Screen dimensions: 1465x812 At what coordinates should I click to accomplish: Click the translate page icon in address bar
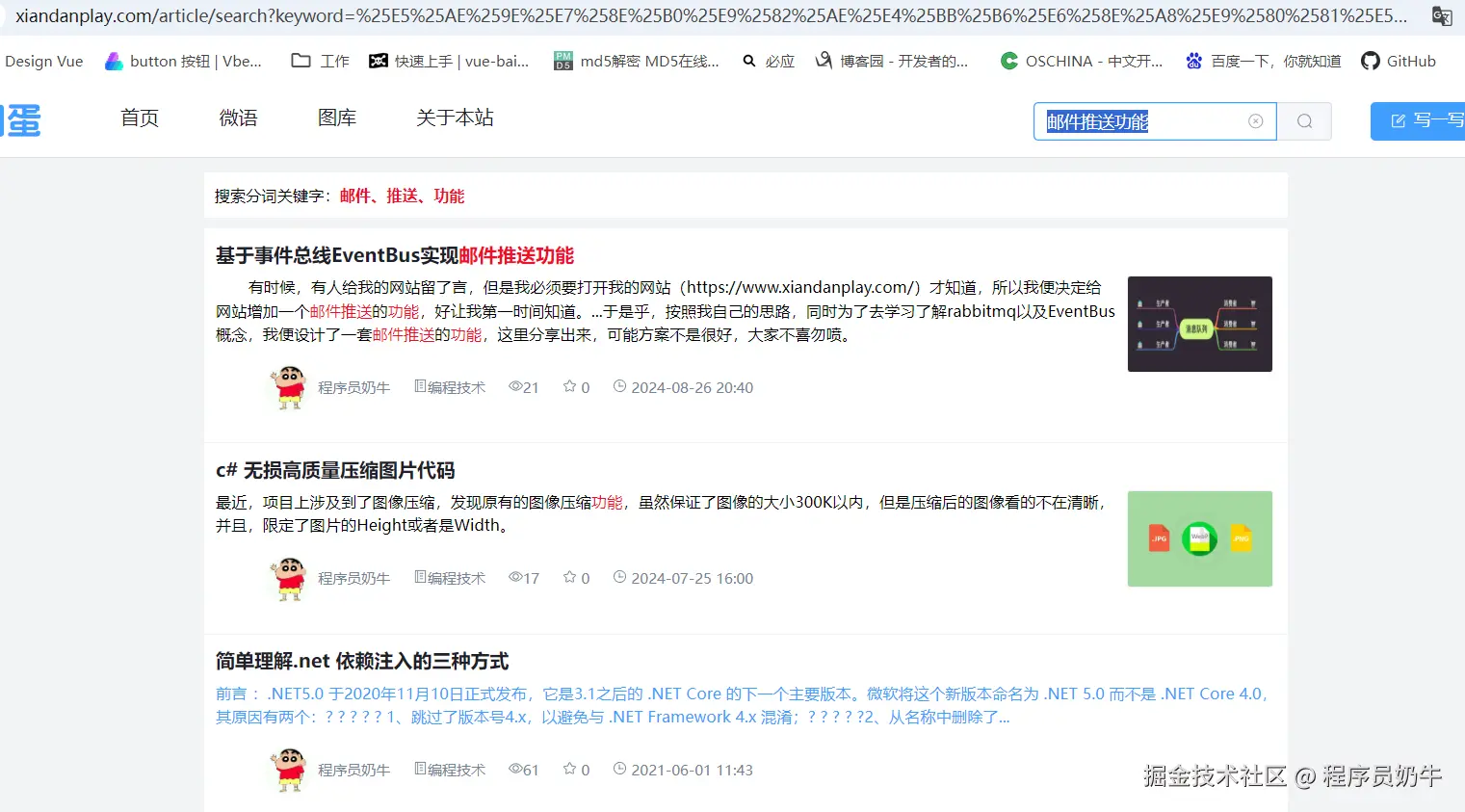[x=1442, y=16]
